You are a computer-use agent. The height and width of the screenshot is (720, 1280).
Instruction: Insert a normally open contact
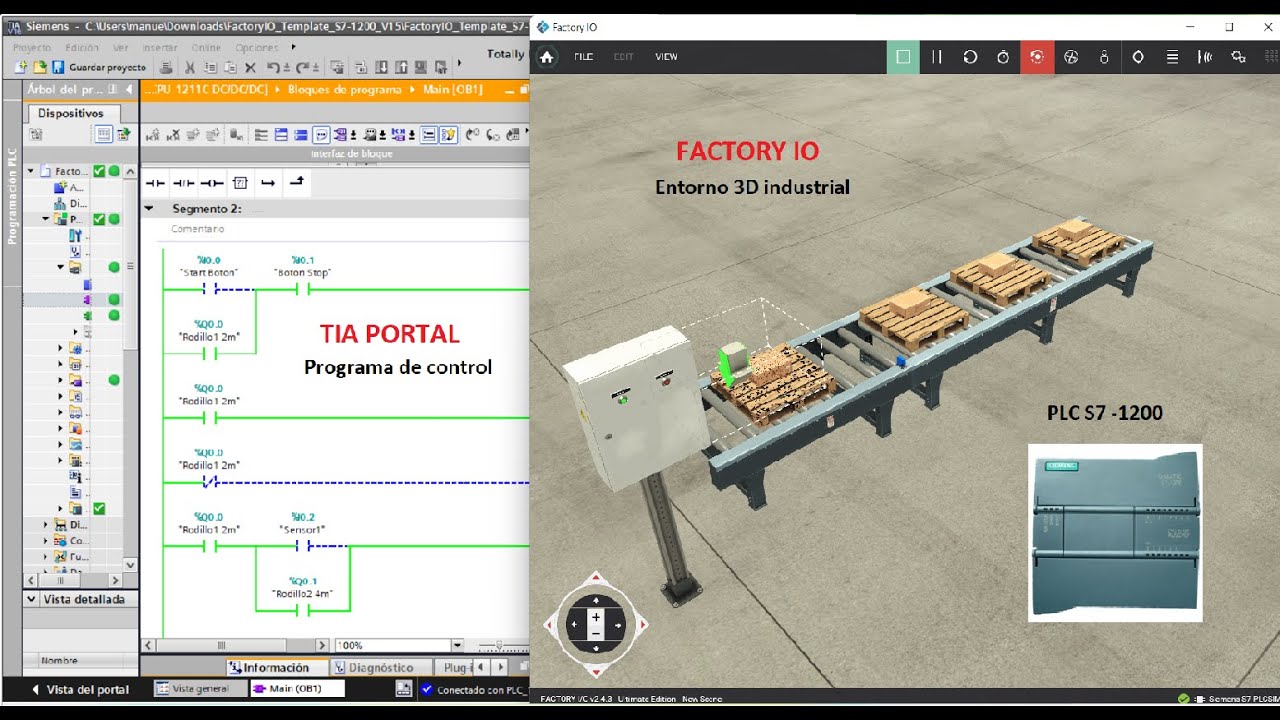155,183
